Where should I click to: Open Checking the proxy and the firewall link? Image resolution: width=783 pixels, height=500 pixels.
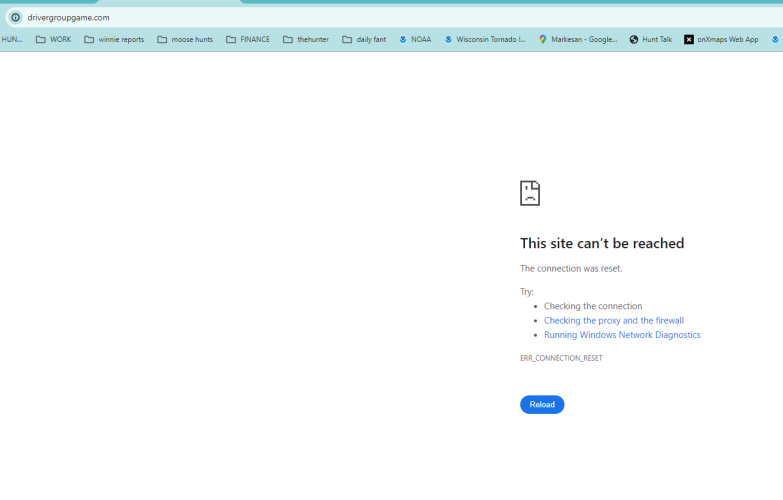(x=614, y=321)
